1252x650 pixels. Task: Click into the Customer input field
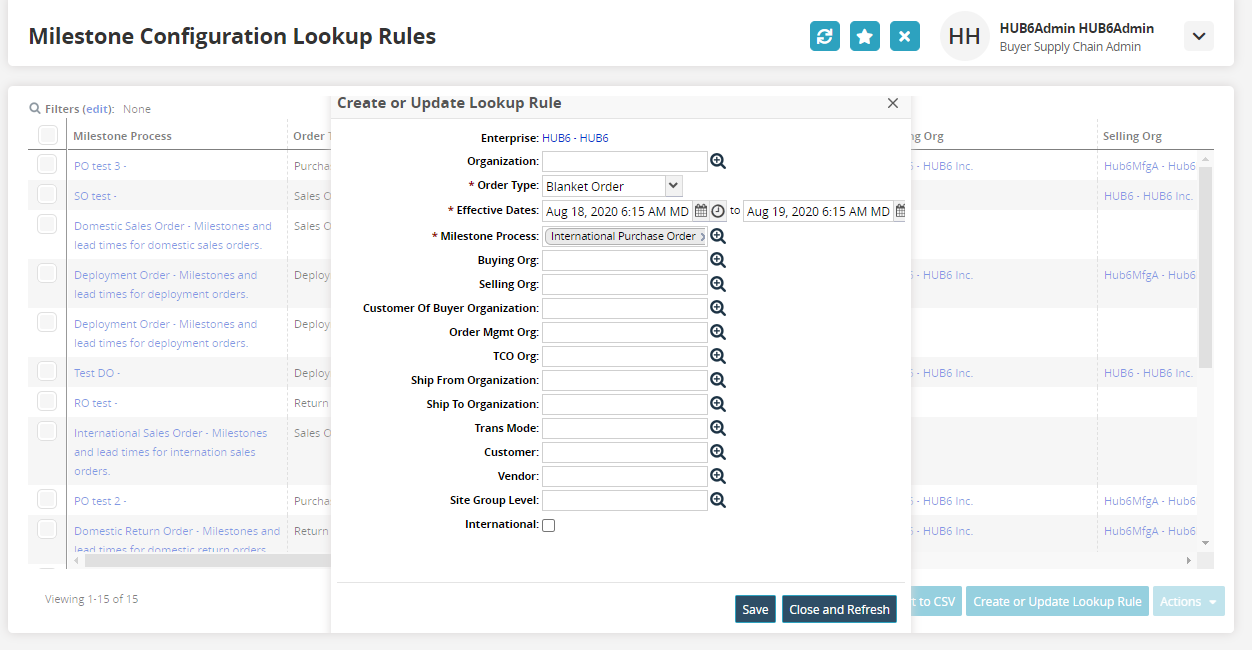(625, 452)
